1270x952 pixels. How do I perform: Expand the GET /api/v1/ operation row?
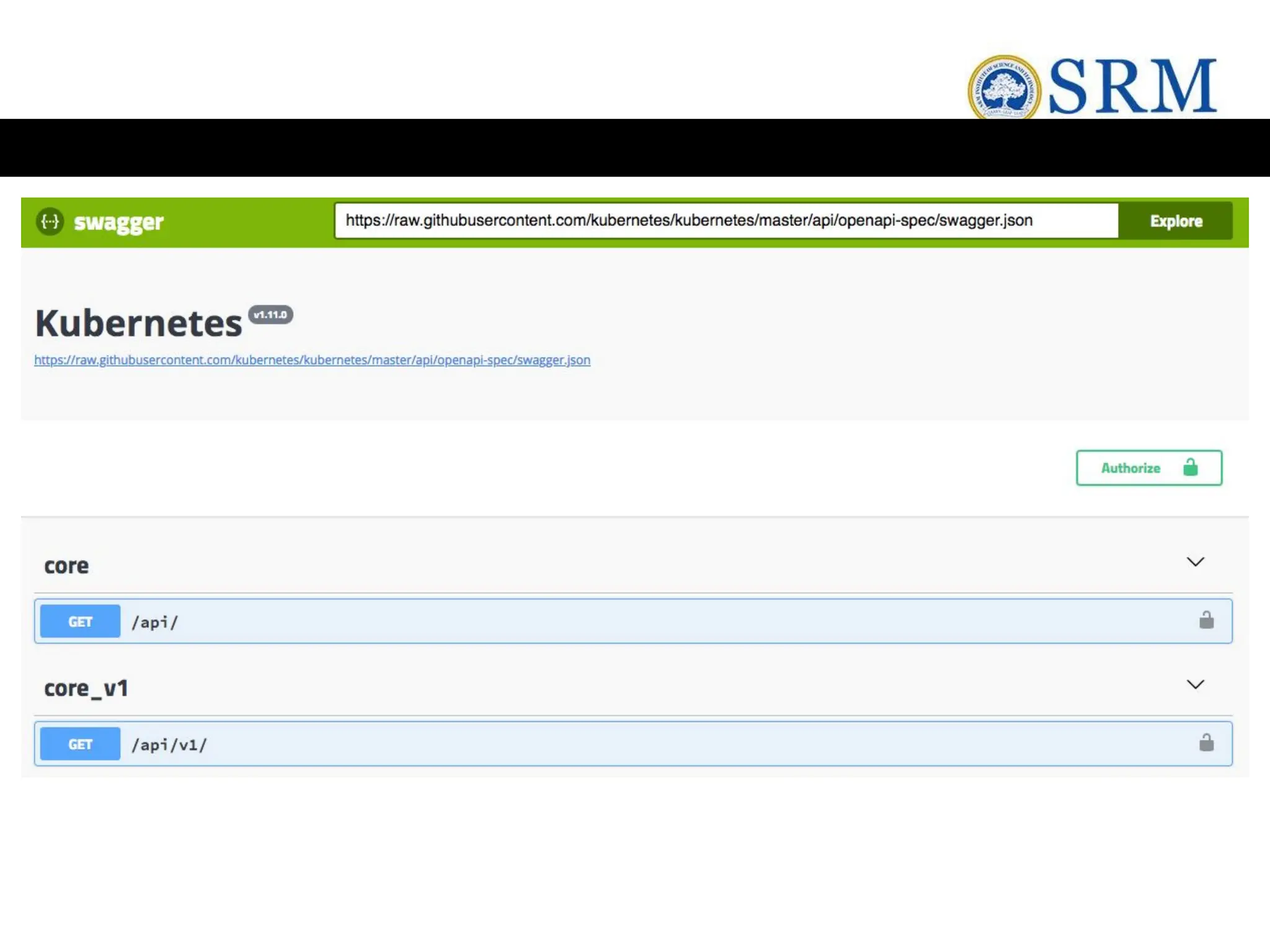[620, 744]
